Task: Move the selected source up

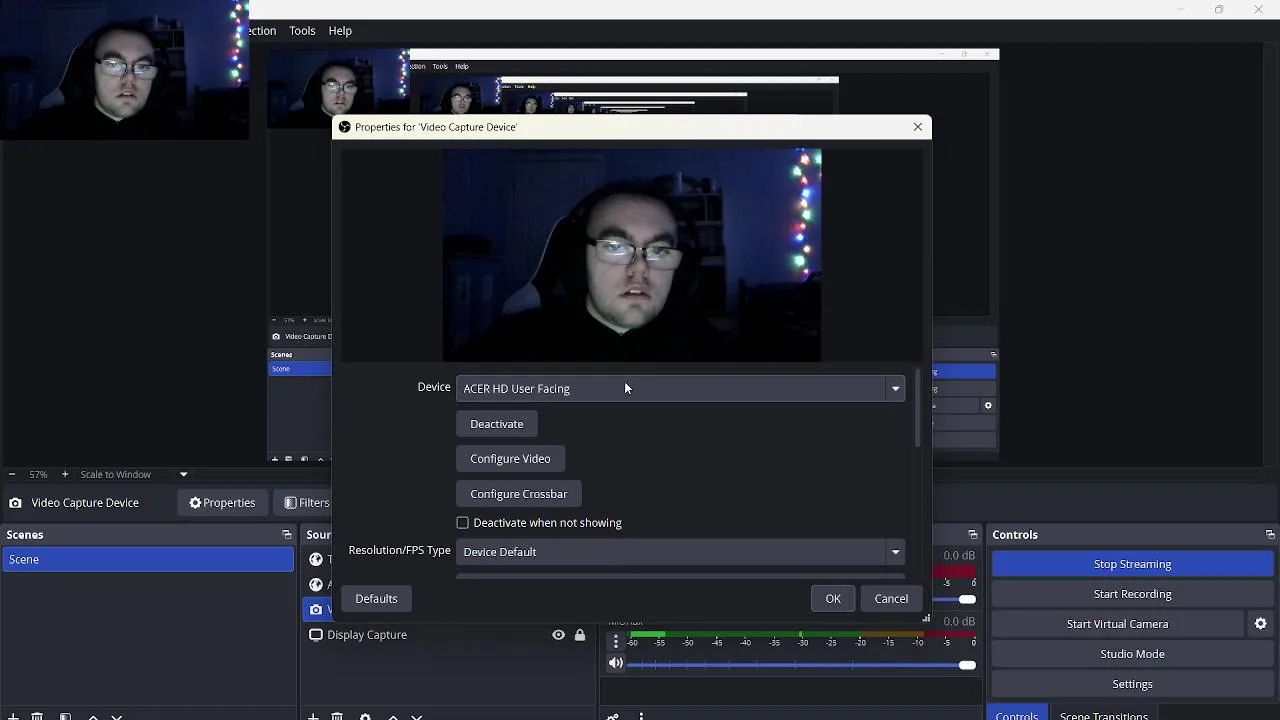Action: click(x=393, y=716)
